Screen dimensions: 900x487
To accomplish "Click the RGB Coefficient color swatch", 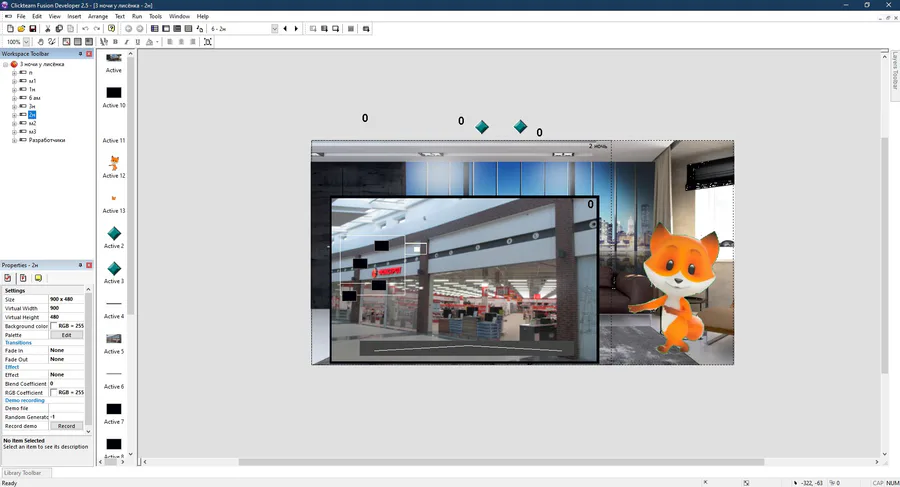I will [x=53, y=392].
